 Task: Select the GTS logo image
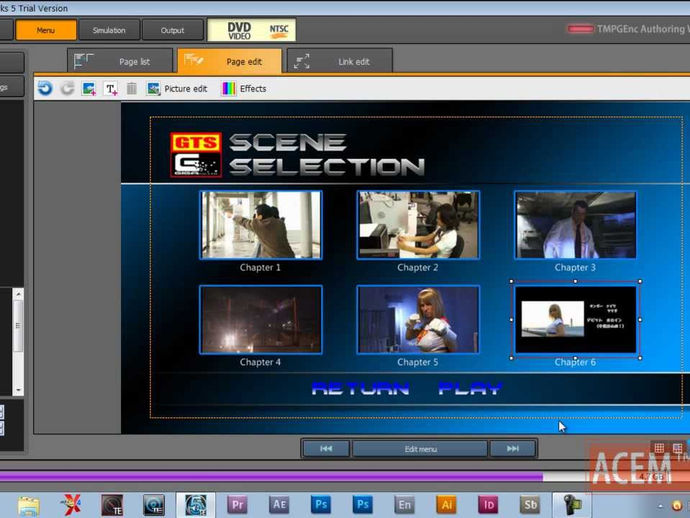pyautogui.click(x=196, y=155)
